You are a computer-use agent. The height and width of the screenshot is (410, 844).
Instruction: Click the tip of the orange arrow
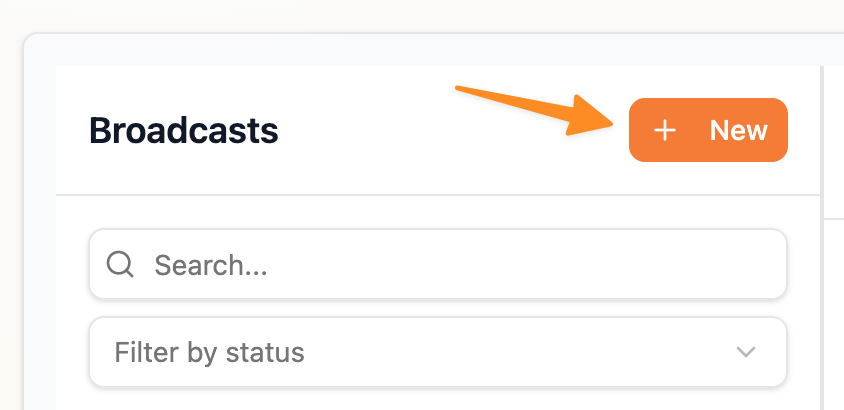[608, 122]
